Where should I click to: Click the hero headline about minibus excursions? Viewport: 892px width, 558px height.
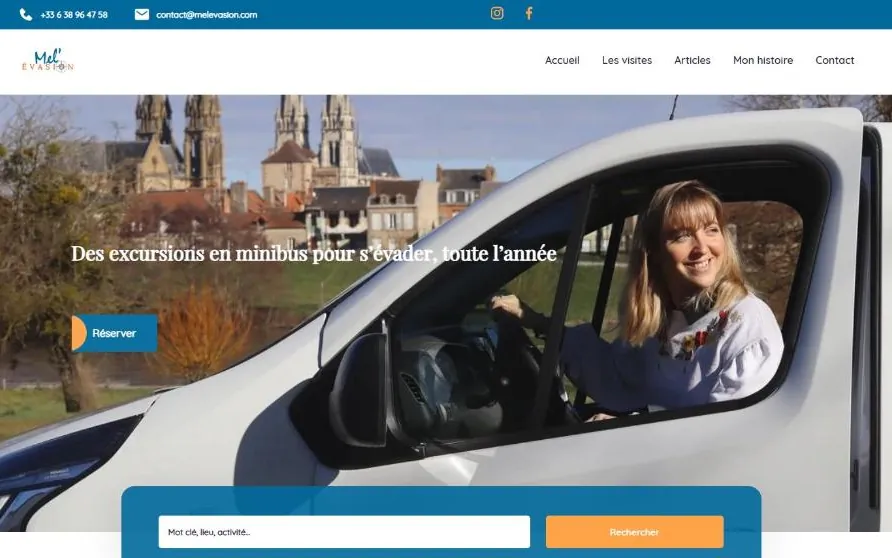coord(313,254)
